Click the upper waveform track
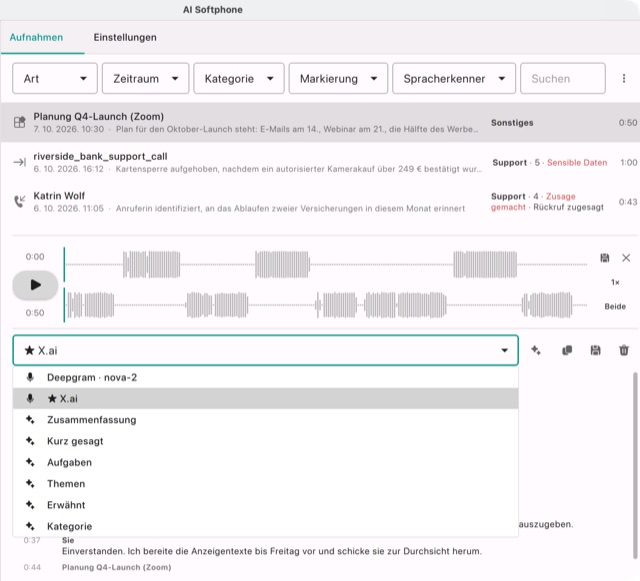 coord(326,265)
